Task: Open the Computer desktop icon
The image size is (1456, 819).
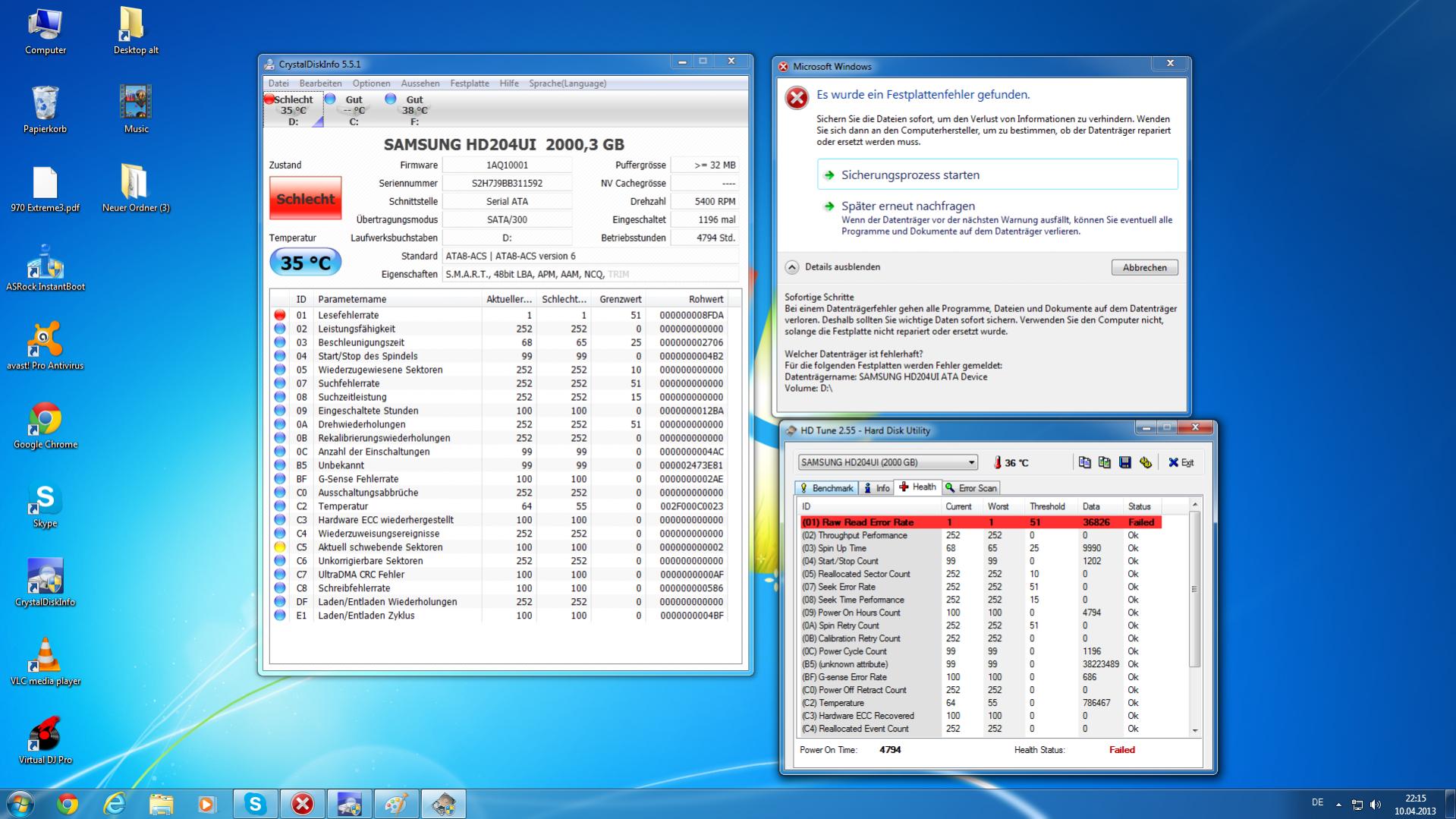Action: (46, 32)
